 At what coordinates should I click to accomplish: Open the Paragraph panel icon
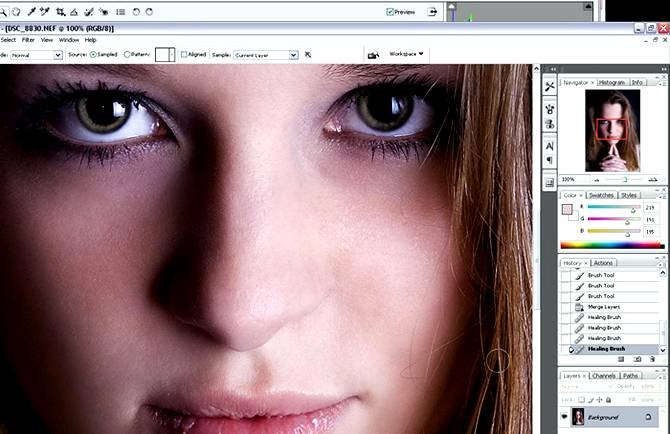[x=549, y=161]
